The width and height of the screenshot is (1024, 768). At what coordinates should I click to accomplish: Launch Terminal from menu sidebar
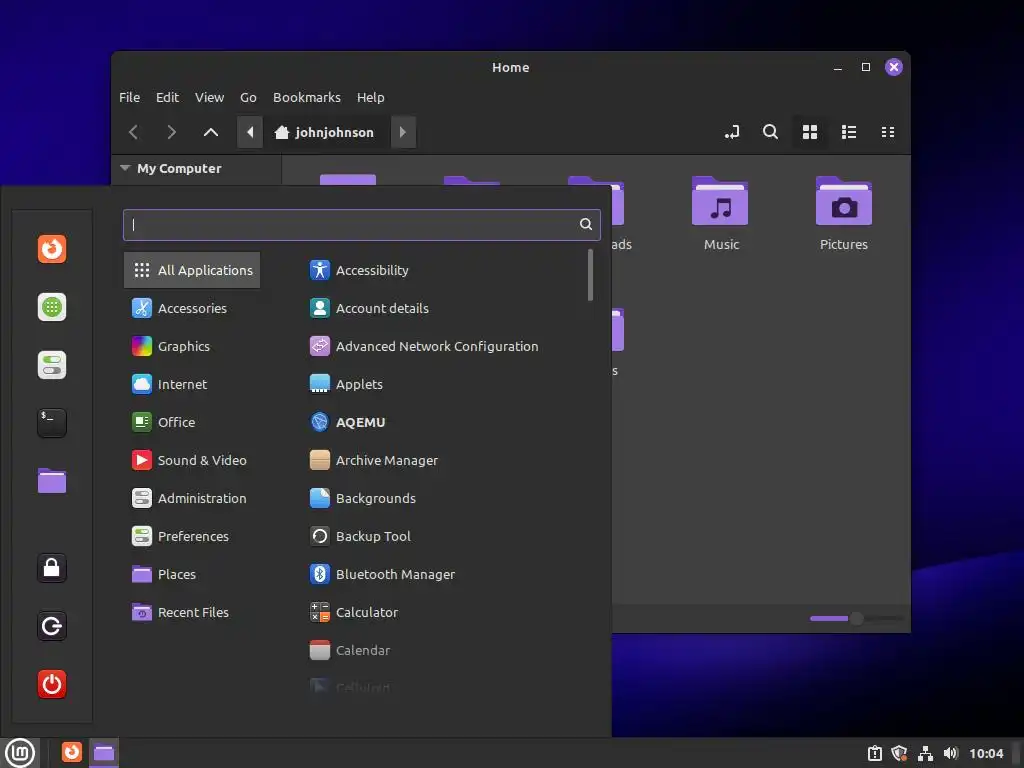[x=52, y=423]
